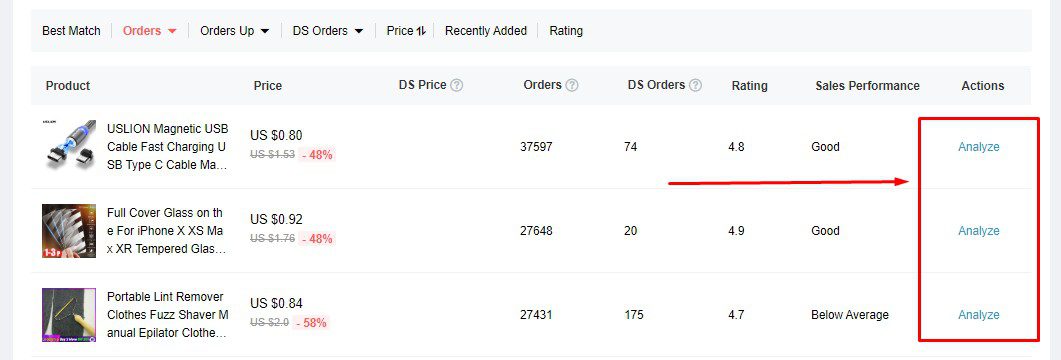
Task: Click the DS Orders column help icon
Action: 695,85
